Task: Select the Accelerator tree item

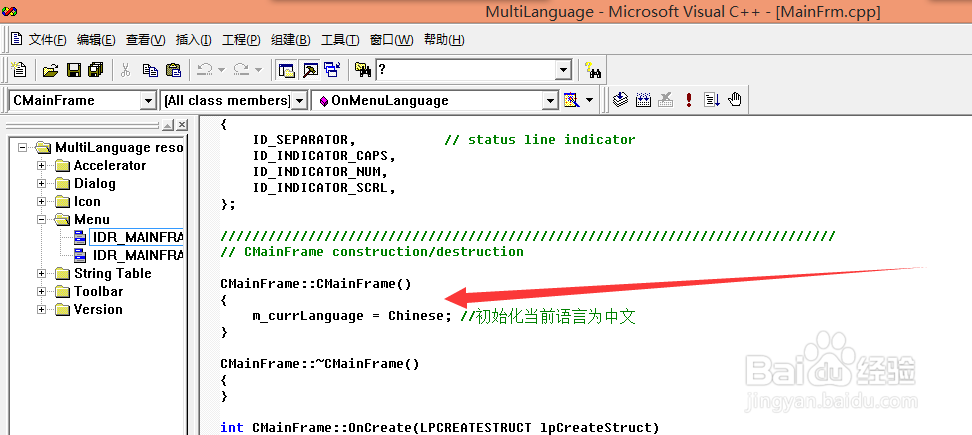Action: tap(110, 165)
